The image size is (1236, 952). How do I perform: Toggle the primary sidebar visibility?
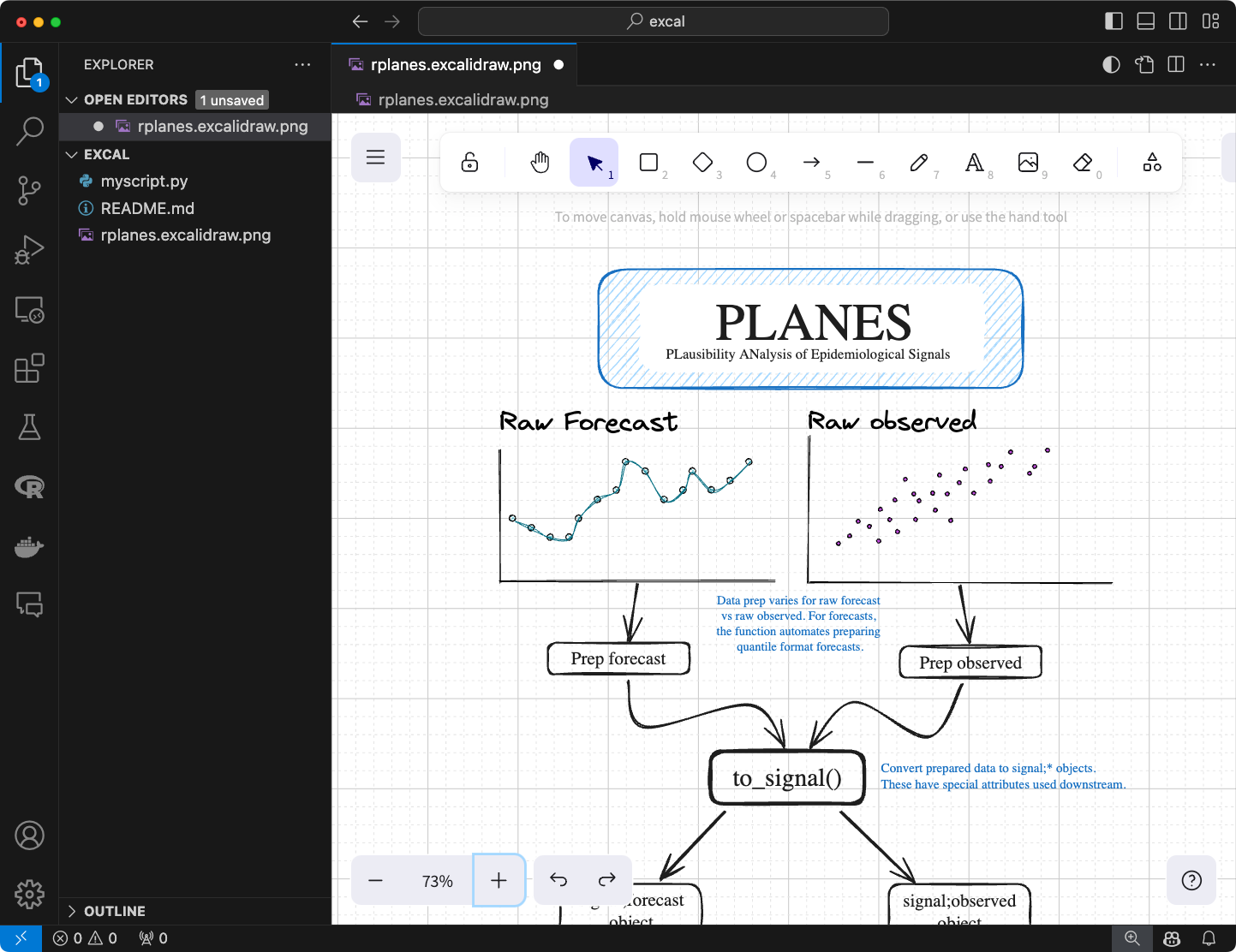click(1114, 21)
